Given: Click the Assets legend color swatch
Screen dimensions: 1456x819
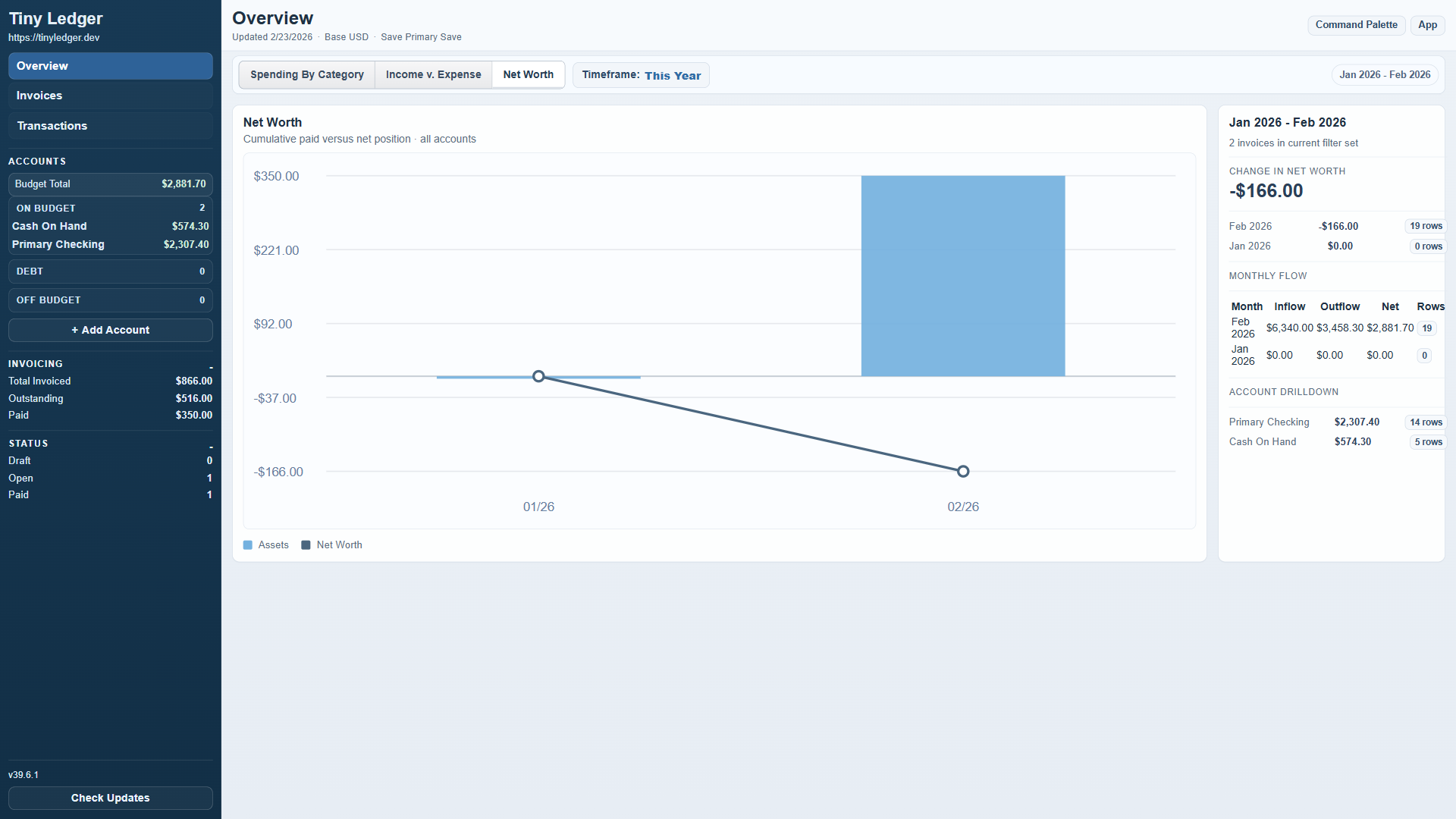Looking at the screenshot, I should 248,544.
